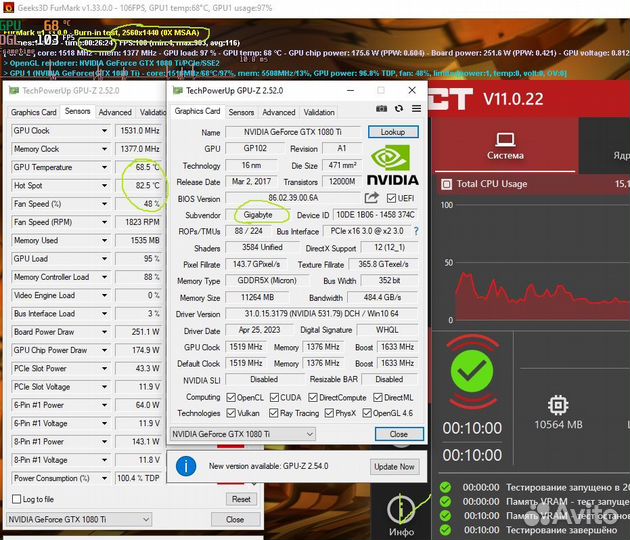Open the Memory Clock sensor dropdown
The height and width of the screenshot is (540, 630).
coord(104,149)
